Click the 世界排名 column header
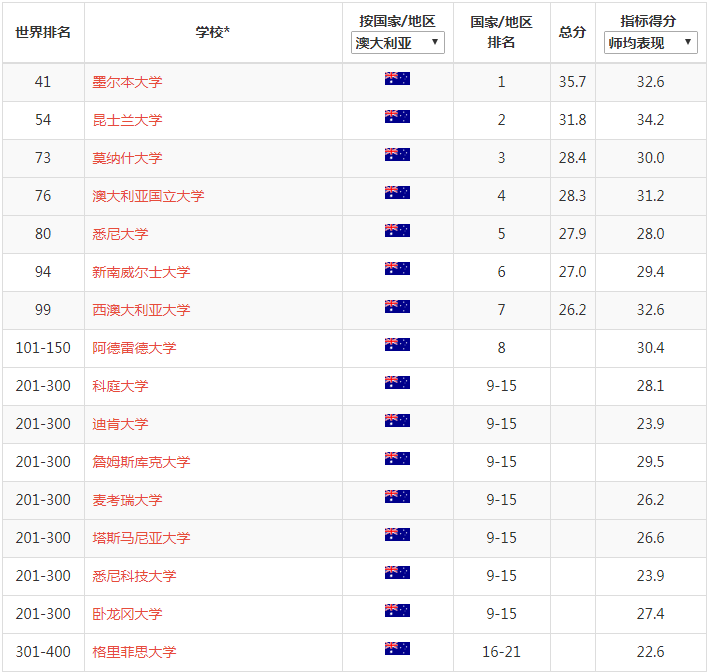Screen dimensions: 710x672 pos(43,32)
